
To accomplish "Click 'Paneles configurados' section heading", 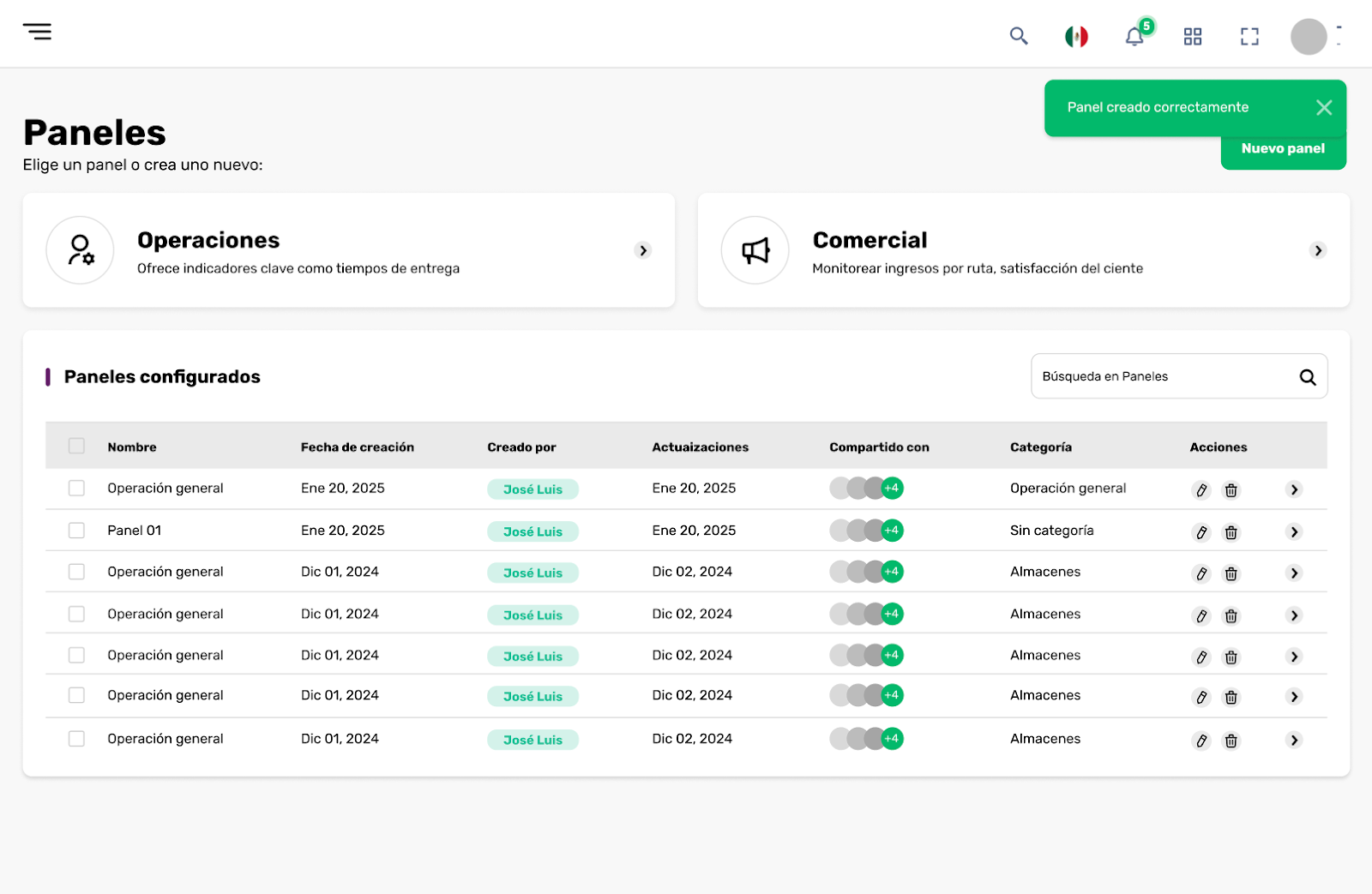I will pos(162,377).
